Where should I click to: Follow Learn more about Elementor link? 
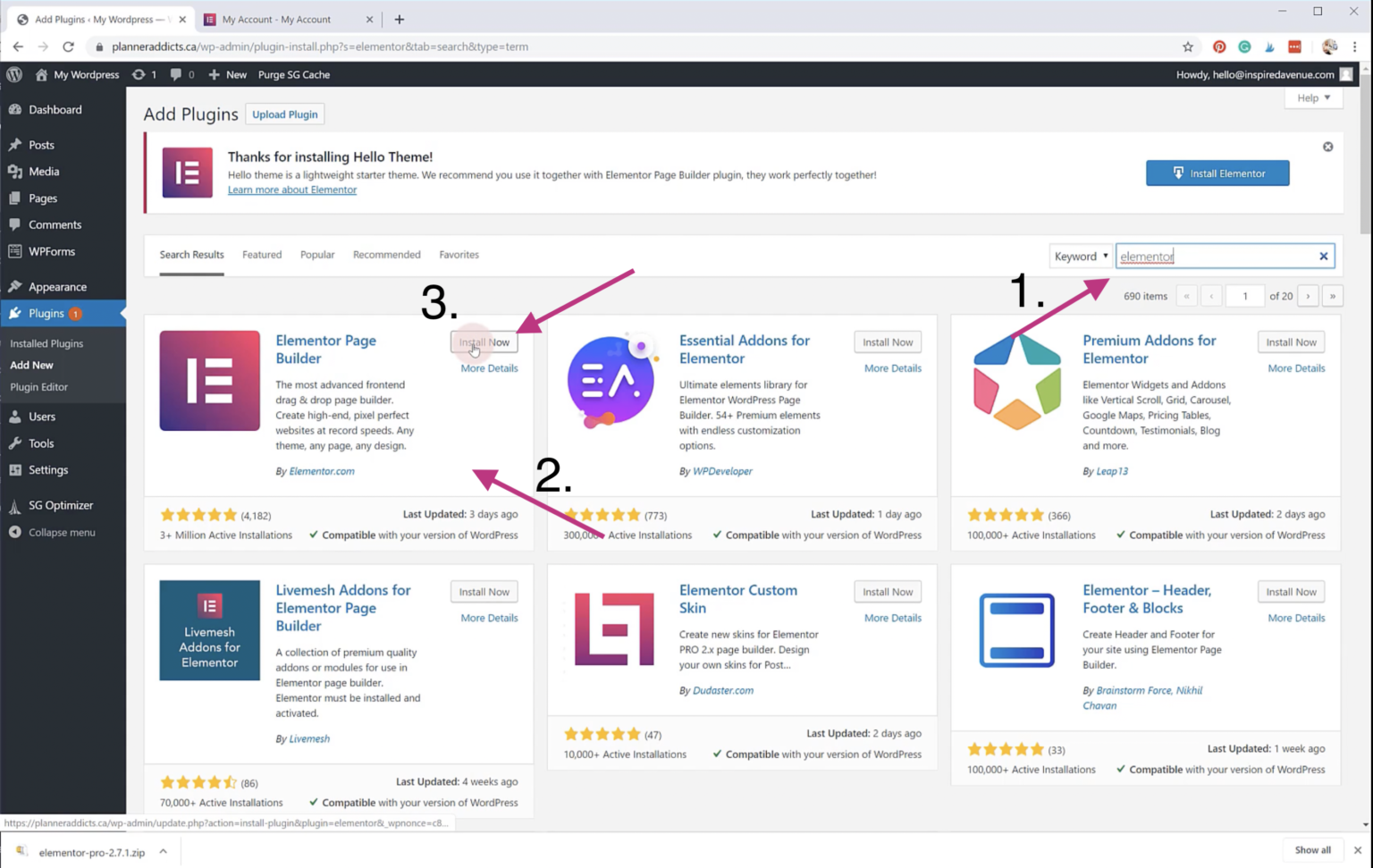(292, 190)
